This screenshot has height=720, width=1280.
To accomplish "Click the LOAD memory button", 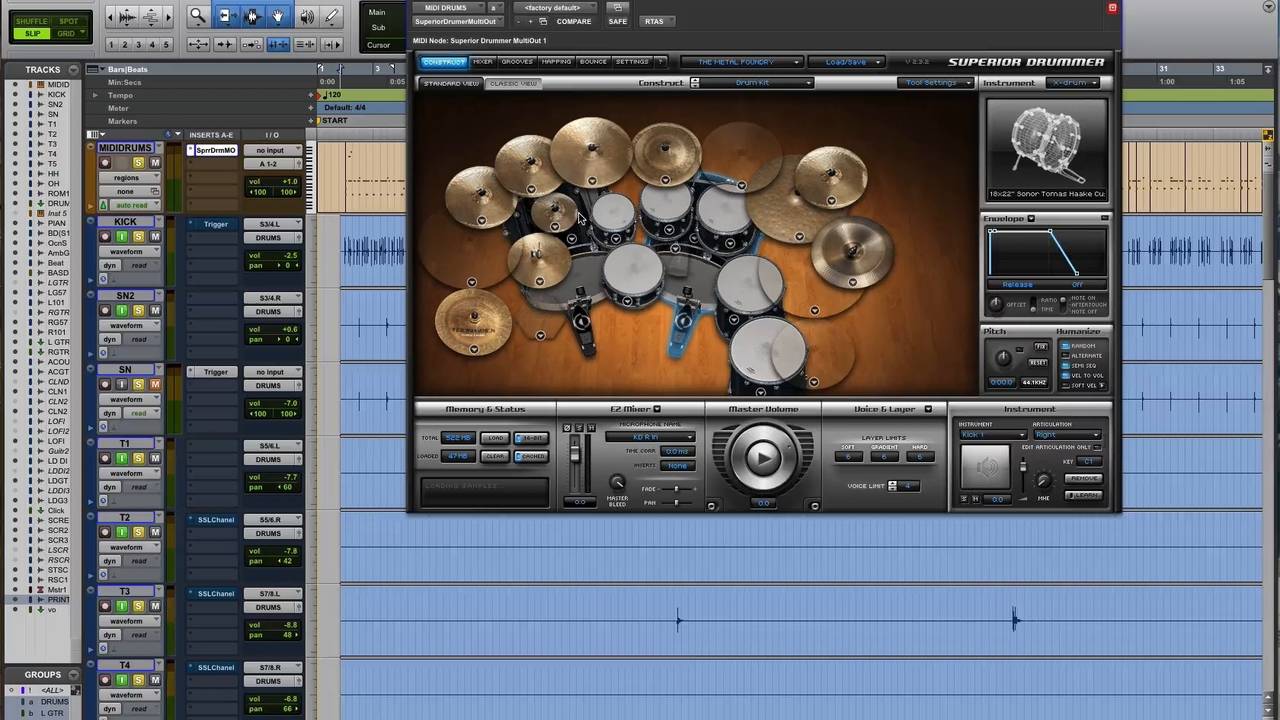I will tap(495, 438).
